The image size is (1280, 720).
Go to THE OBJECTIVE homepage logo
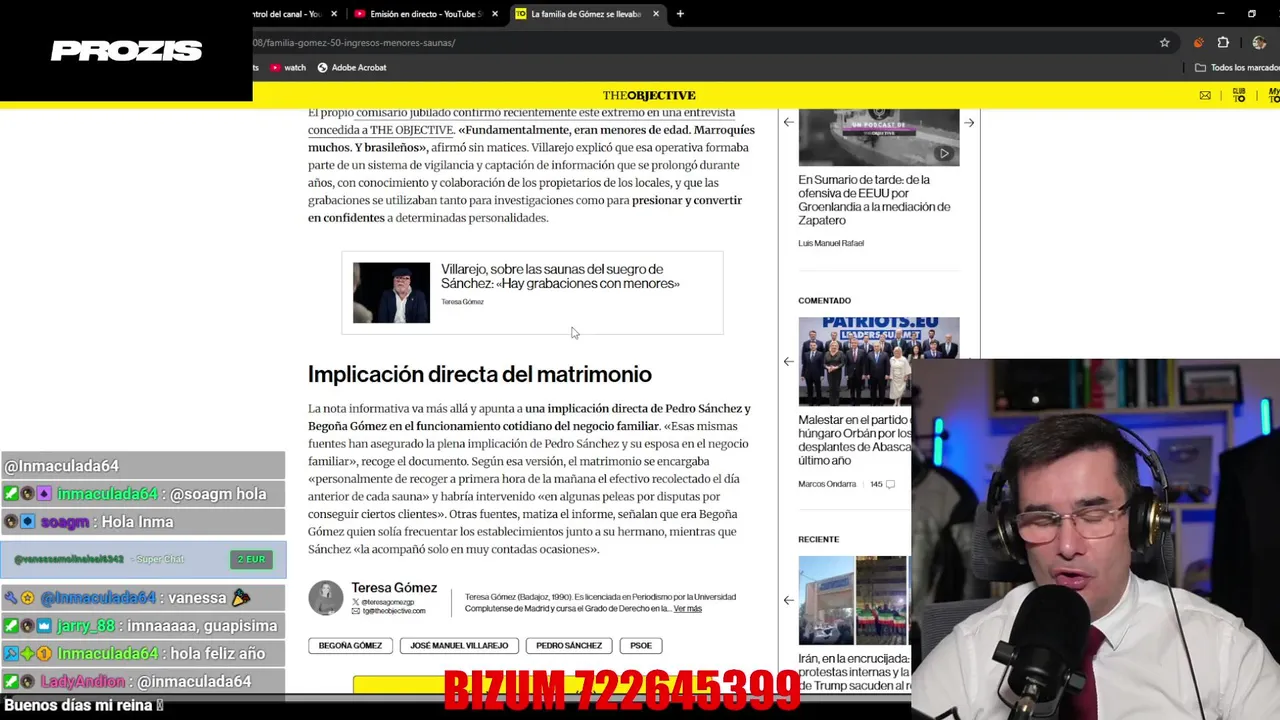(648, 95)
